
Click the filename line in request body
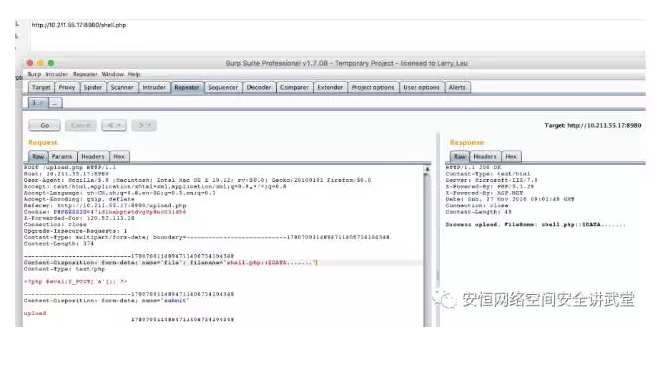coord(171,263)
